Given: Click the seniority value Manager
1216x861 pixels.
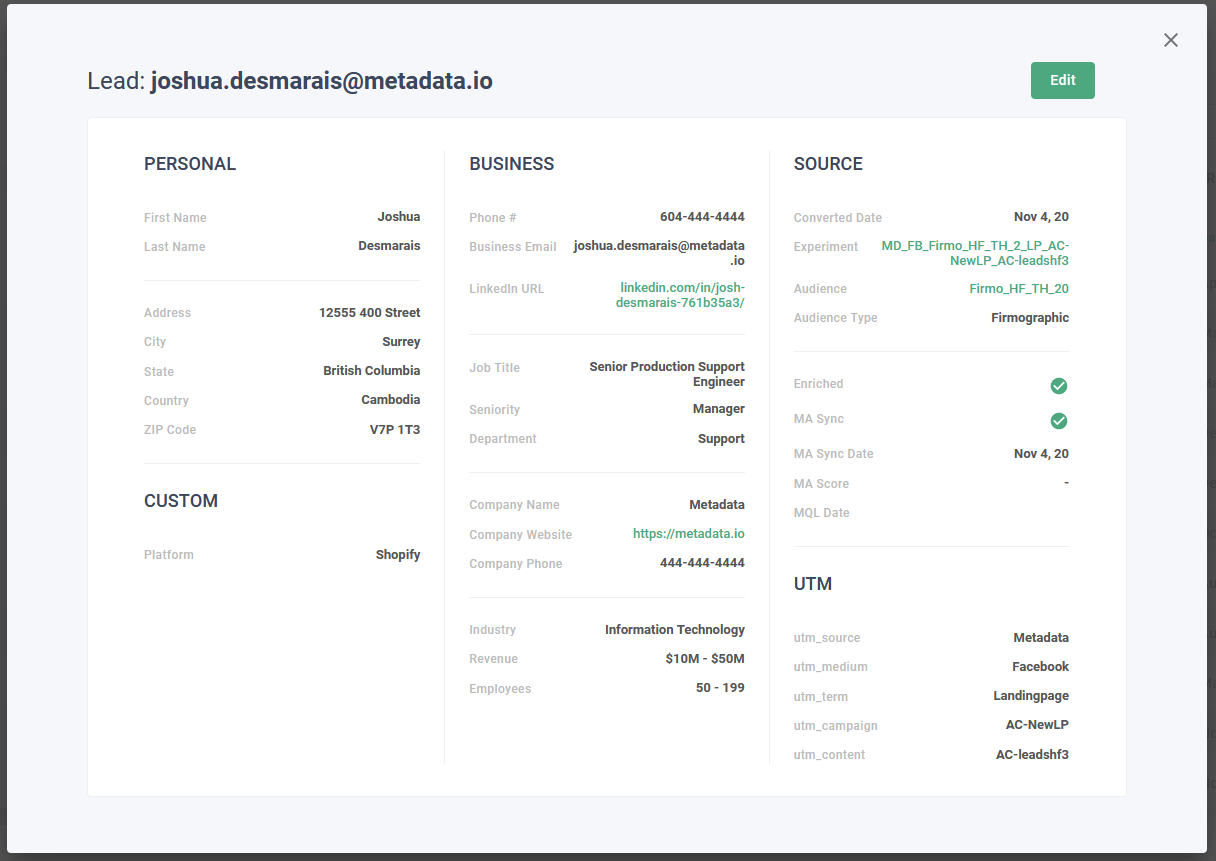Looking at the screenshot, I should coord(719,409).
